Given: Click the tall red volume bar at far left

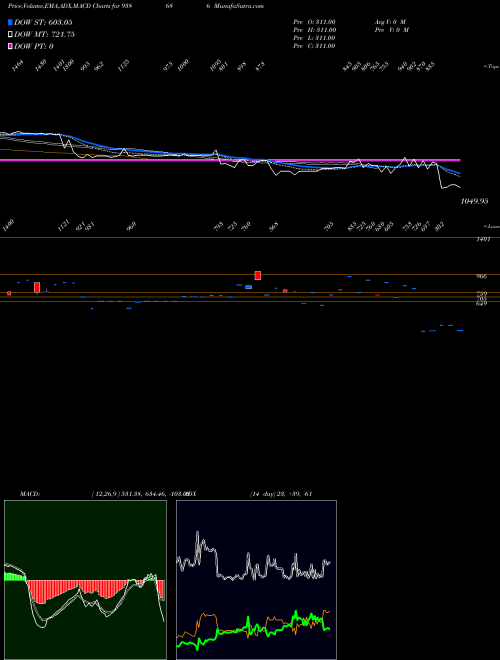Looking at the screenshot, I should click(x=37, y=287).
